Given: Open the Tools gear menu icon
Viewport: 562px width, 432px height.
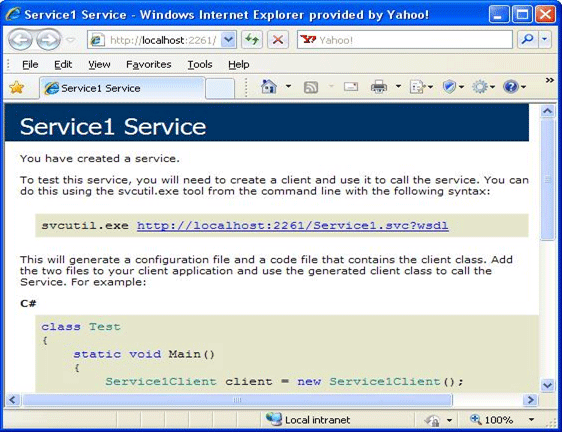Looking at the screenshot, I should pos(484,87).
